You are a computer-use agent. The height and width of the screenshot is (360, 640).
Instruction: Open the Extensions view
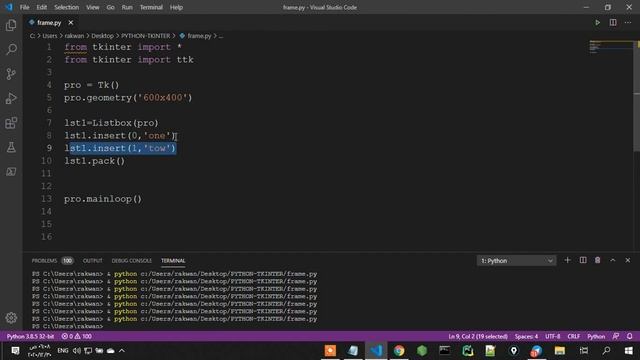coord(11,123)
